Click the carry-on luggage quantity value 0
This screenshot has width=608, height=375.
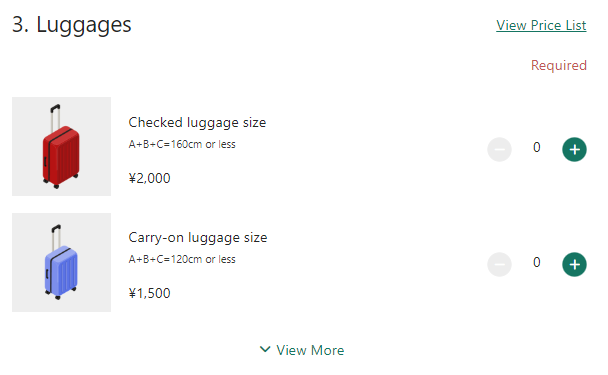pos(537,263)
